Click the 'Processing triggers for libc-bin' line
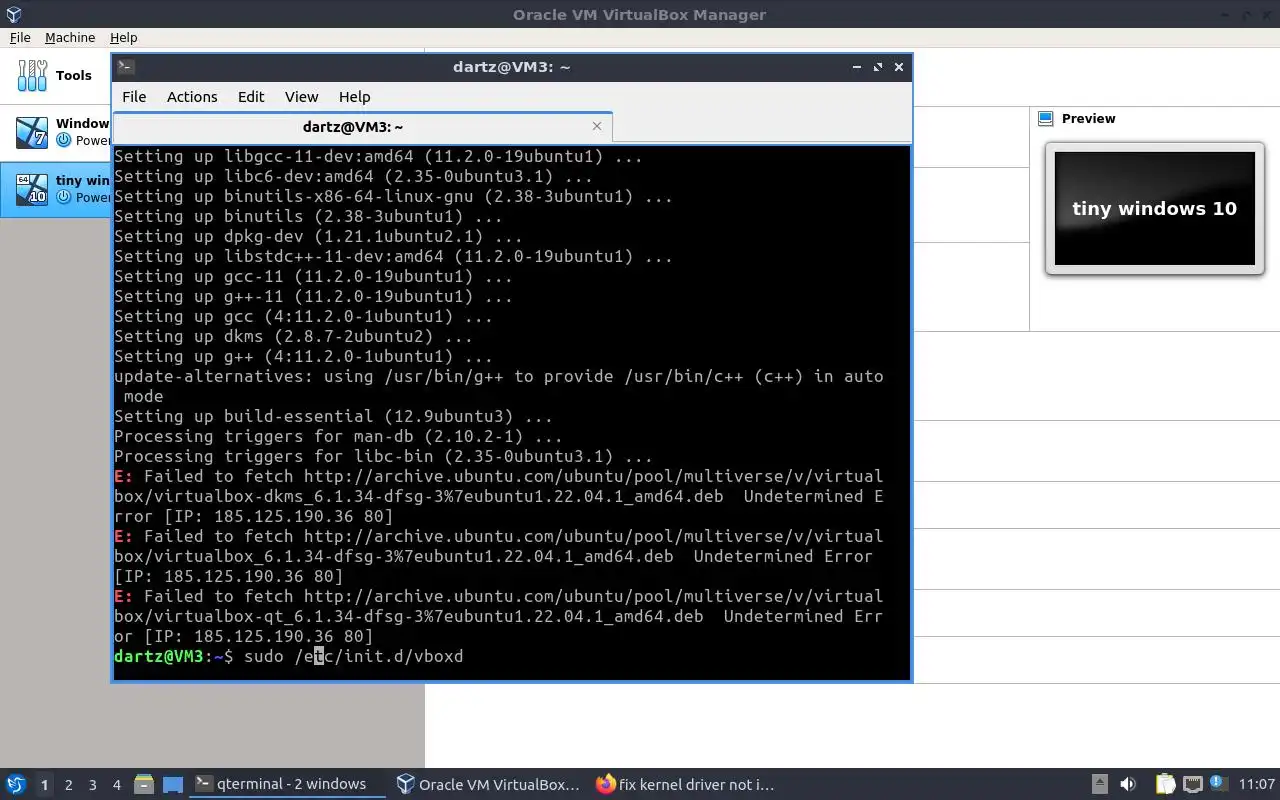 point(383,456)
